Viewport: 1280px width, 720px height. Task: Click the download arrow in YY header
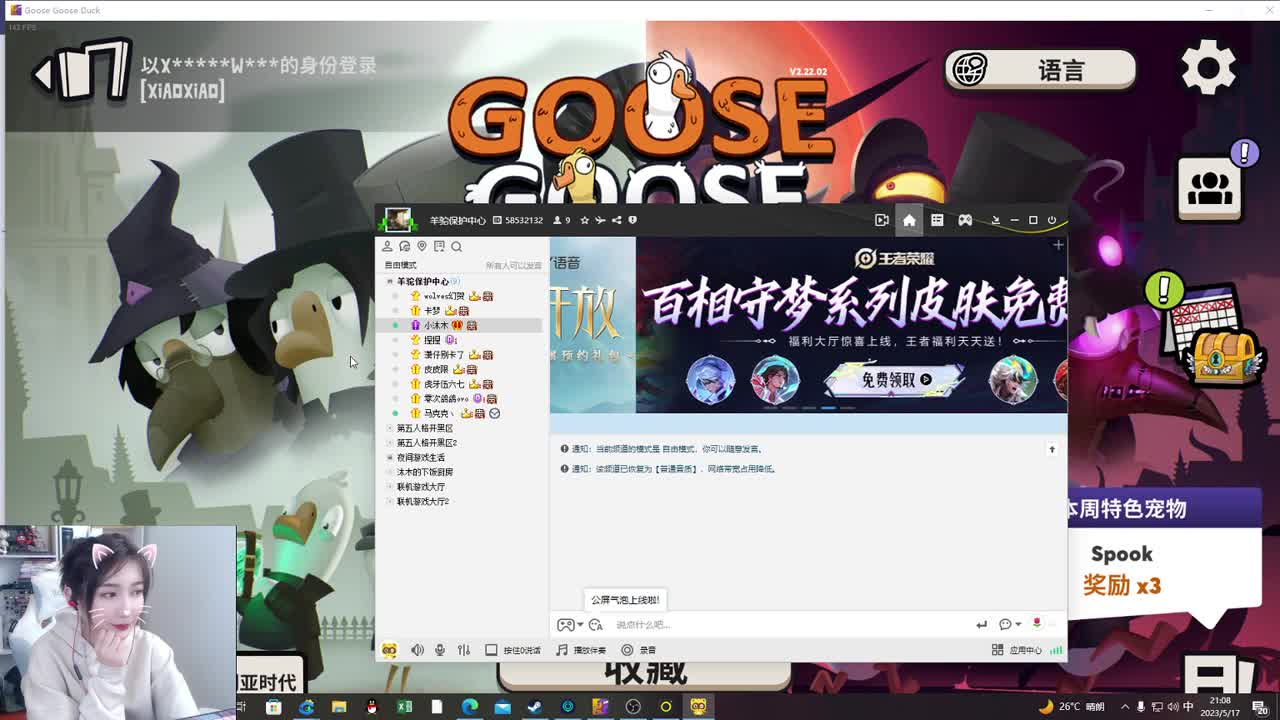click(995, 220)
